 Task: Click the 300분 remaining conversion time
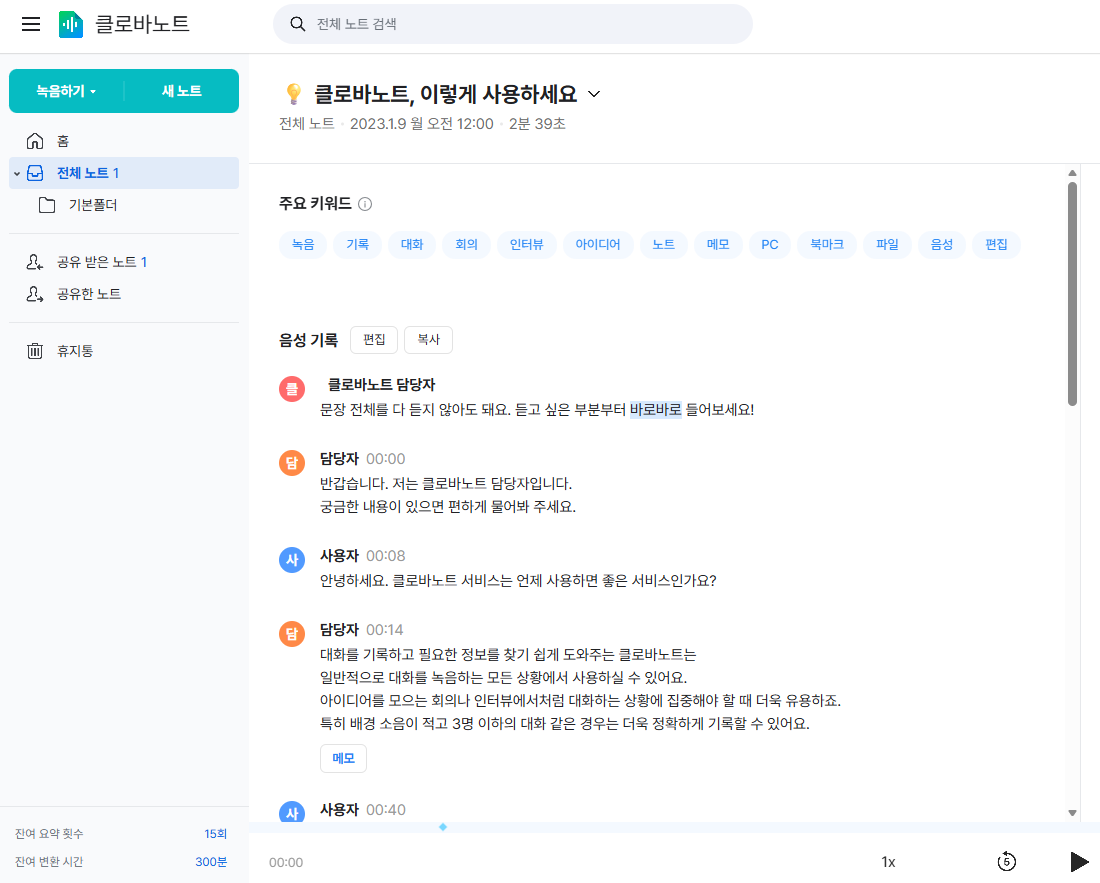pyautogui.click(x=211, y=862)
